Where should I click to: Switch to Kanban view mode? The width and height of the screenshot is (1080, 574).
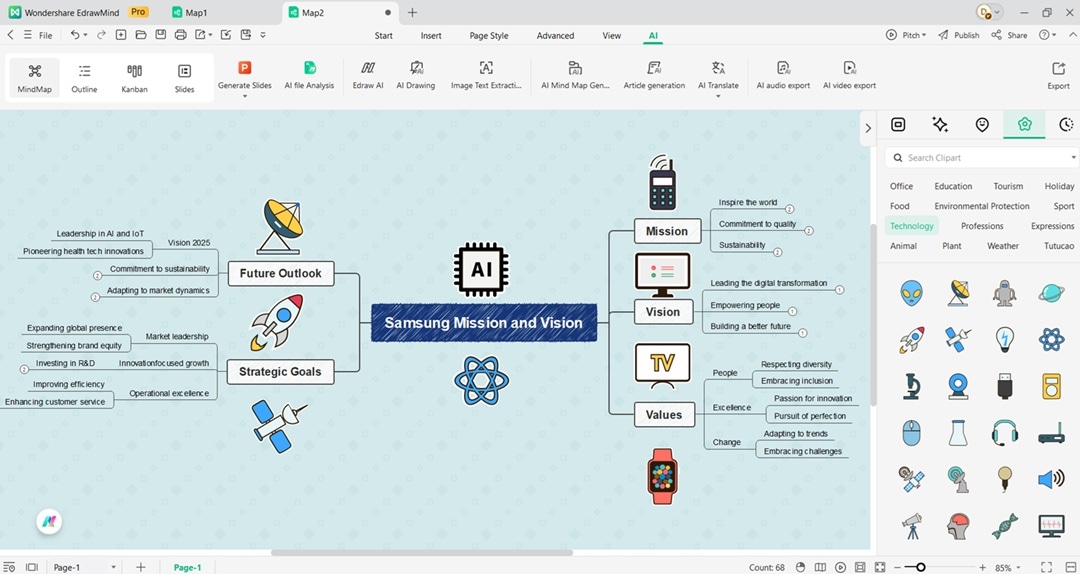pyautogui.click(x=134, y=78)
